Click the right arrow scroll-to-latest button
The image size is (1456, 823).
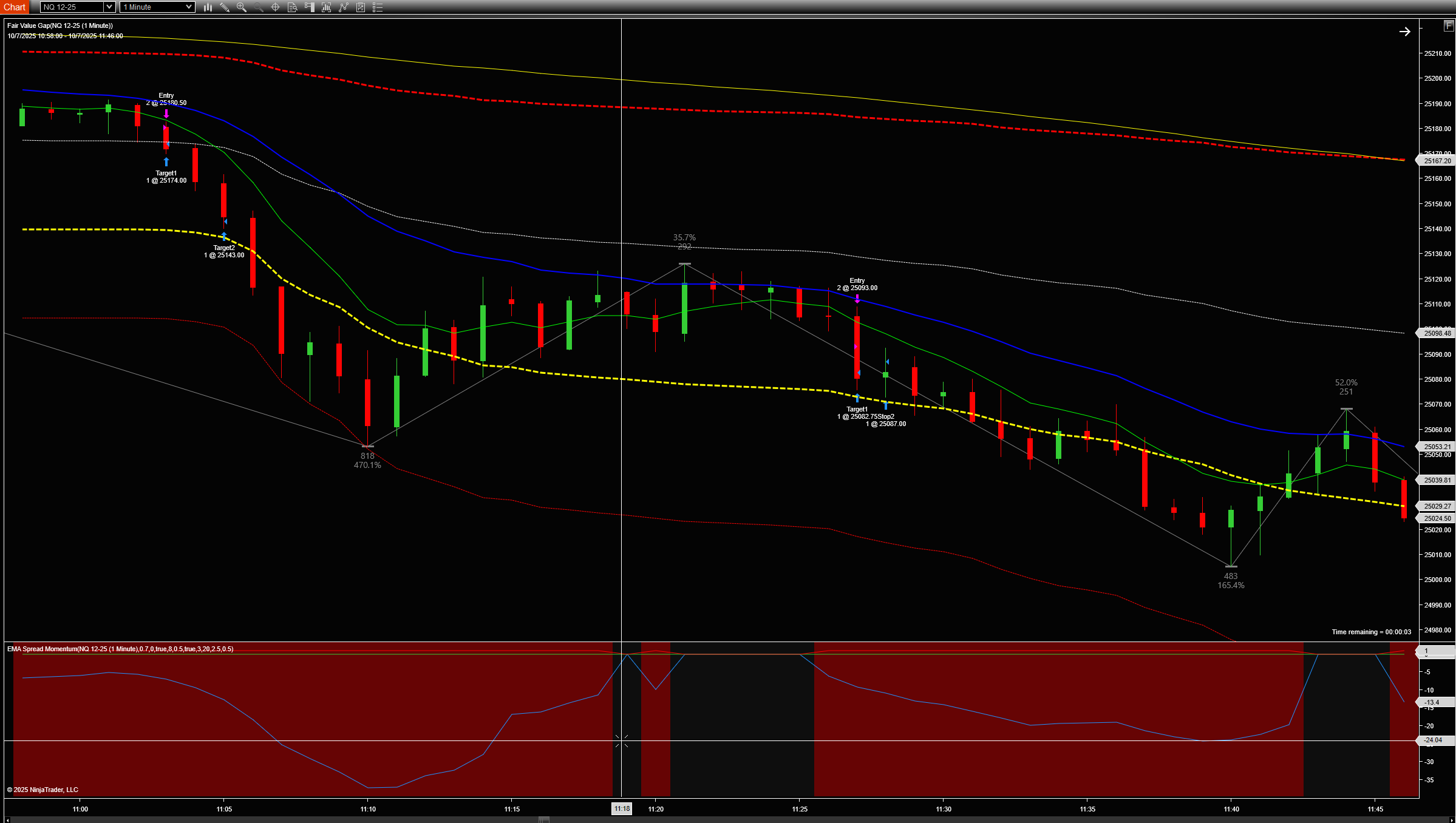pos(1404,32)
